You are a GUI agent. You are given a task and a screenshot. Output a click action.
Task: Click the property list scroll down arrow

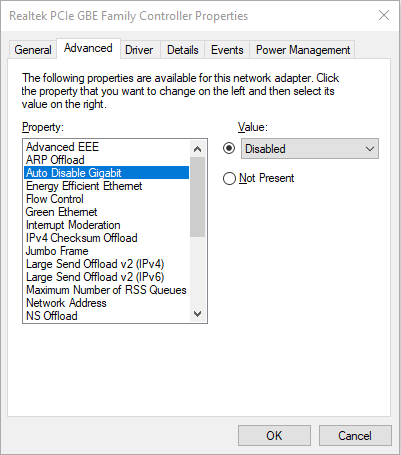click(x=197, y=314)
